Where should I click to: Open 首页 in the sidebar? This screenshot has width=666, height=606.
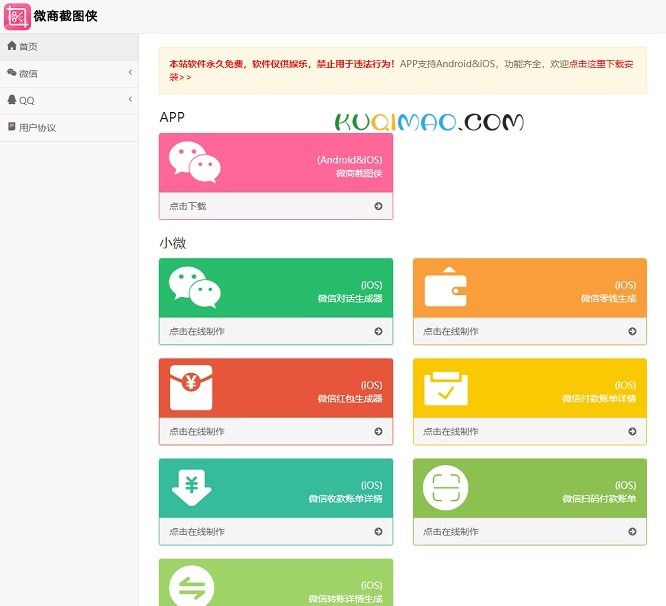(x=69, y=47)
